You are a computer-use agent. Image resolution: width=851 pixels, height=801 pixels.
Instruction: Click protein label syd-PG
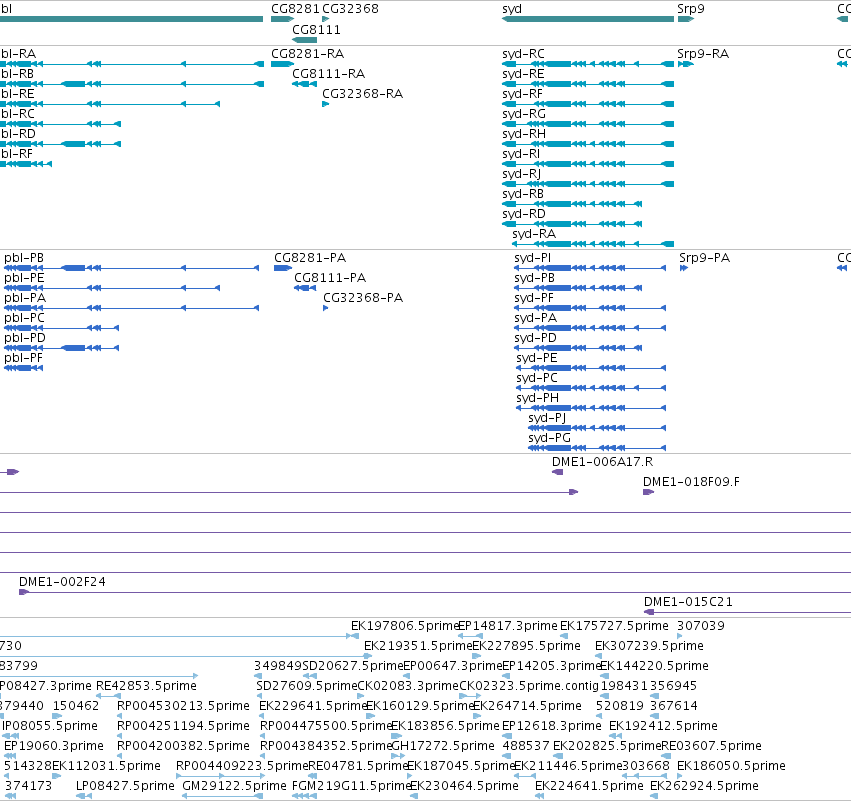coord(549,438)
